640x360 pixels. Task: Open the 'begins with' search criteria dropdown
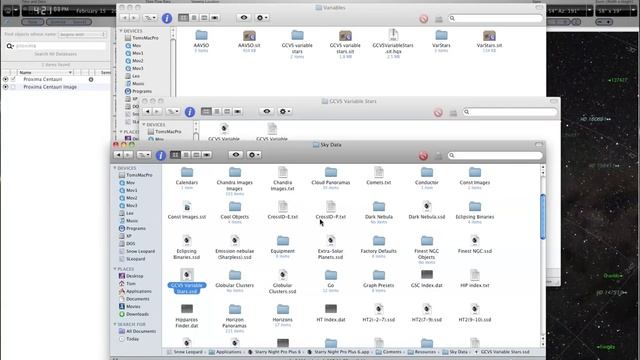82,35
